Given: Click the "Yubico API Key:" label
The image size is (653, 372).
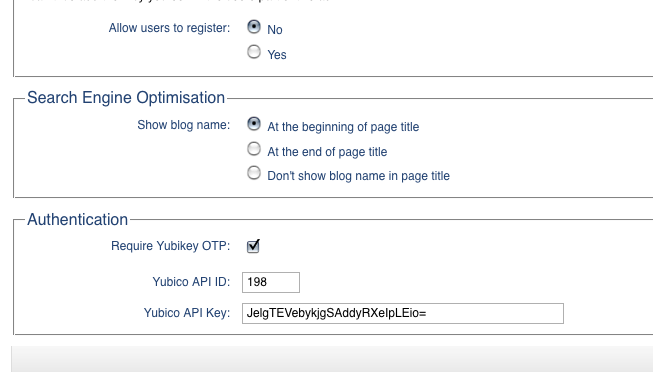Looking at the screenshot, I should pyautogui.click(x=187, y=313).
